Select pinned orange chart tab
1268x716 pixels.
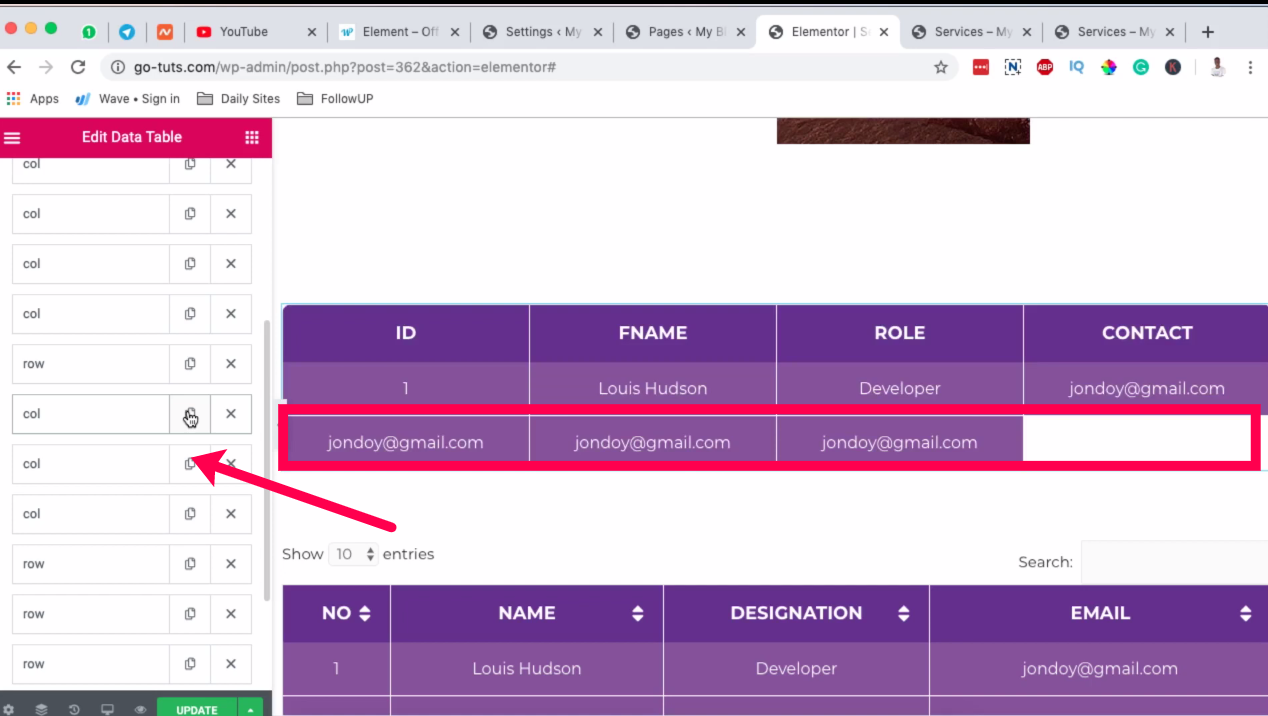165,32
